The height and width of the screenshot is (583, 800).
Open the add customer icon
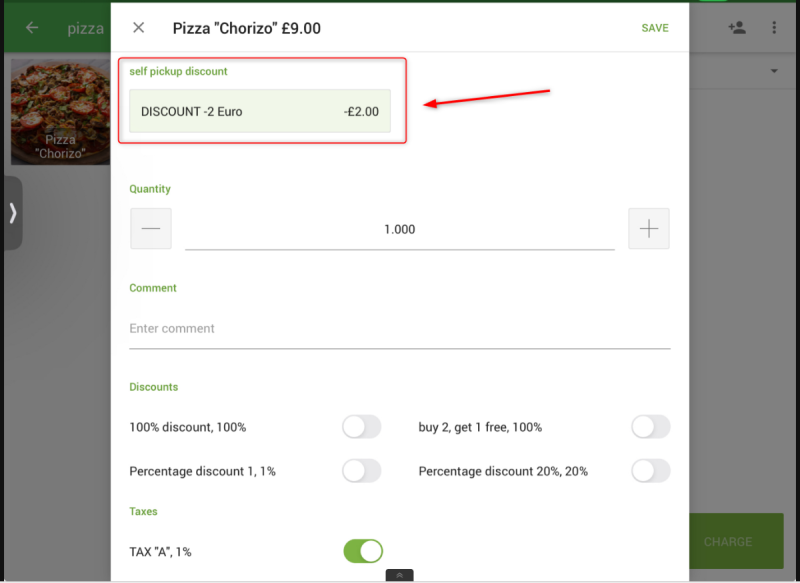(x=737, y=28)
